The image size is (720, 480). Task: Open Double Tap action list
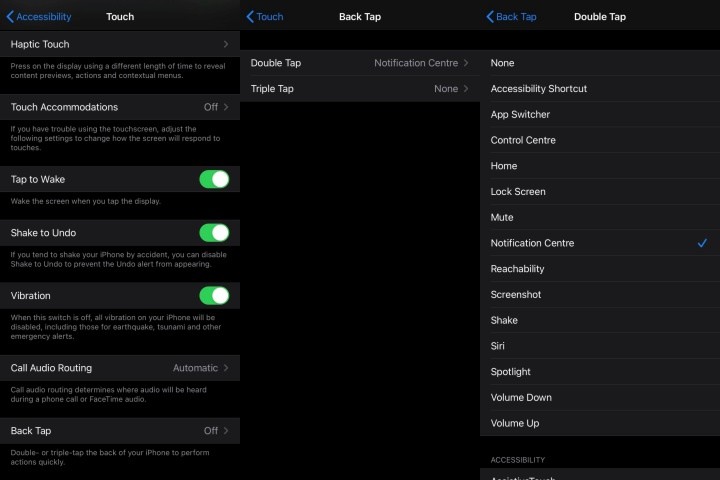point(360,63)
